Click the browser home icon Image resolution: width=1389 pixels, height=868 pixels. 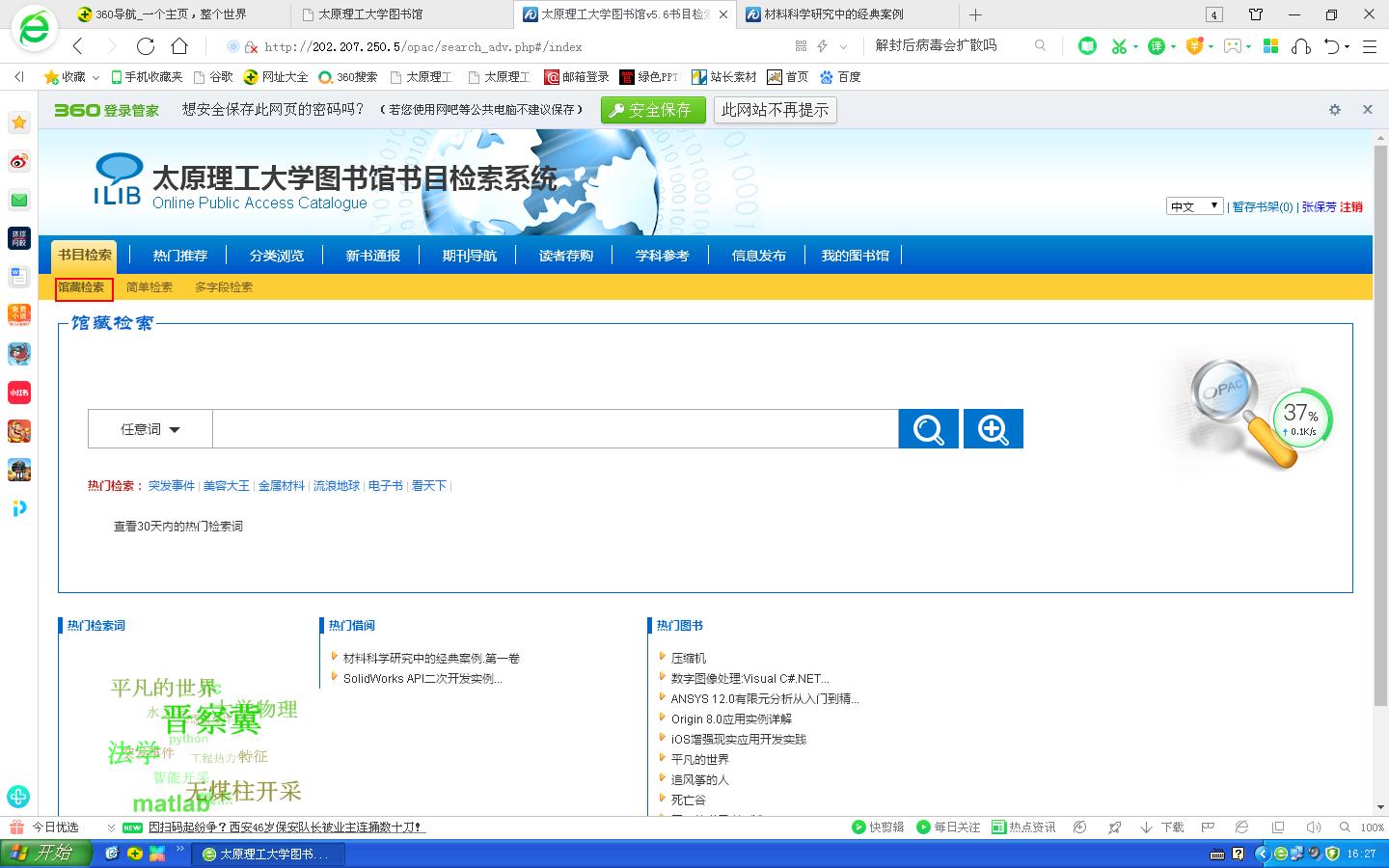click(x=179, y=46)
